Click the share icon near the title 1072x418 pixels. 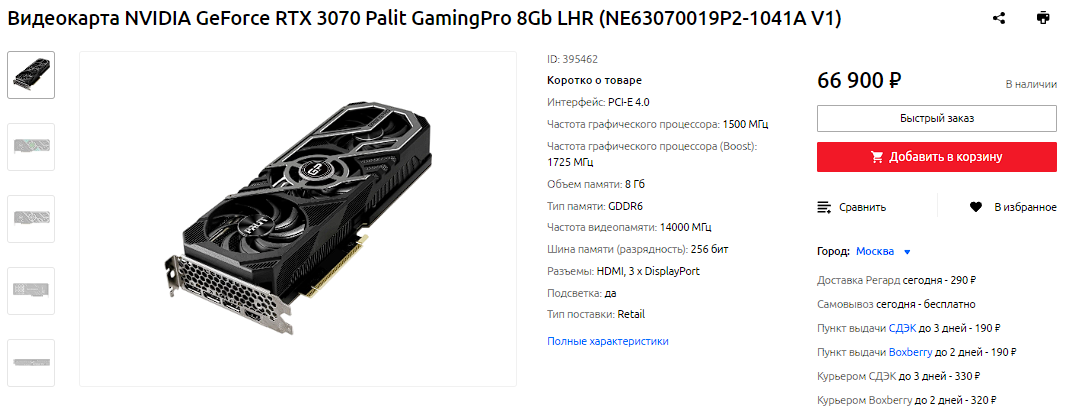[999, 18]
